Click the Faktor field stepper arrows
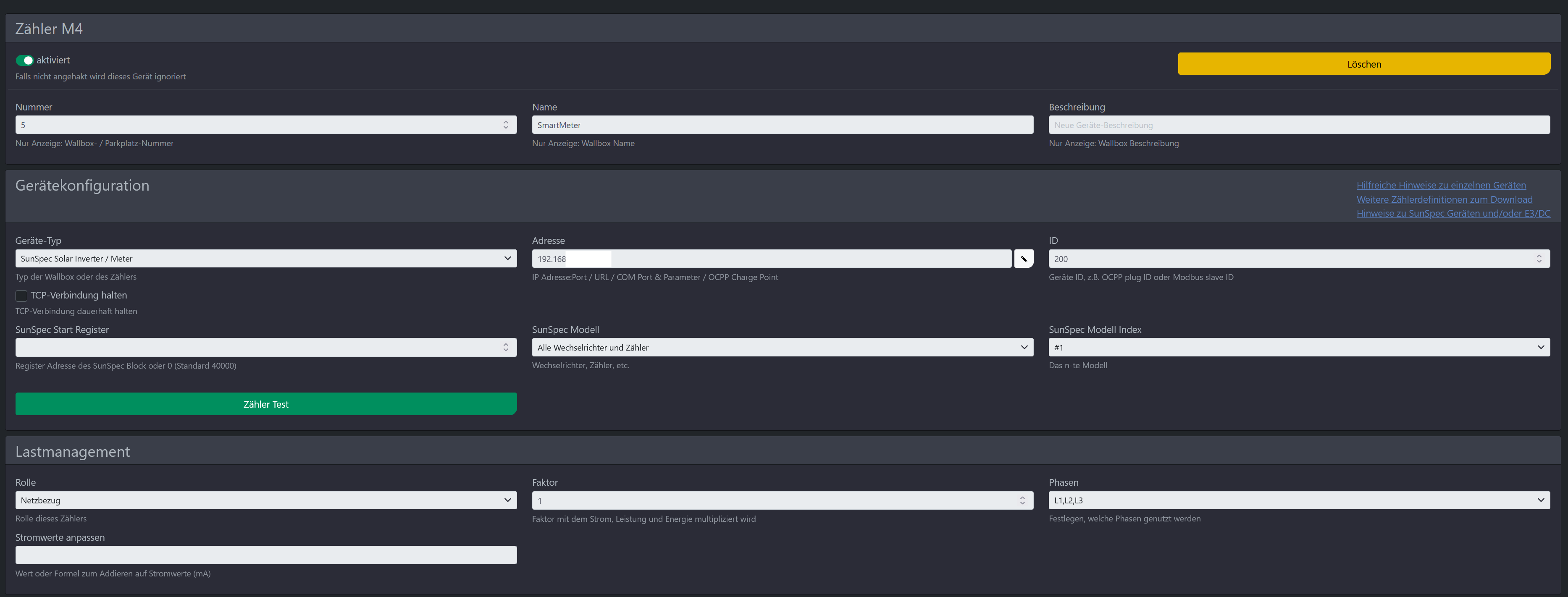 (x=1022, y=500)
